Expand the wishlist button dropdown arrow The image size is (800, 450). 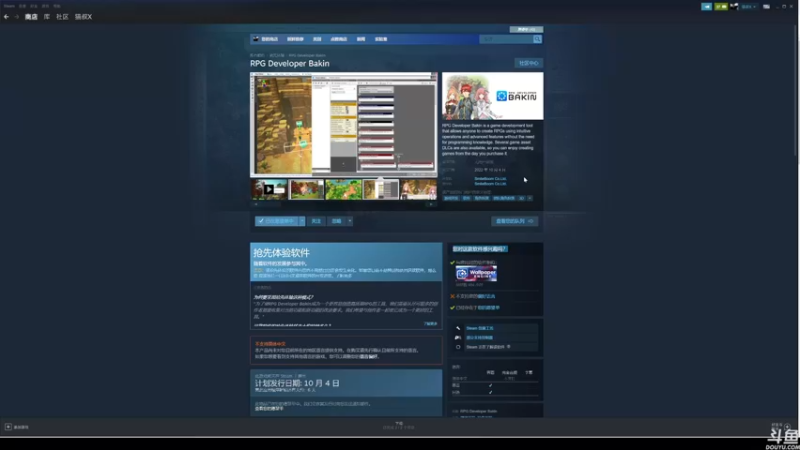(x=302, y=221)
